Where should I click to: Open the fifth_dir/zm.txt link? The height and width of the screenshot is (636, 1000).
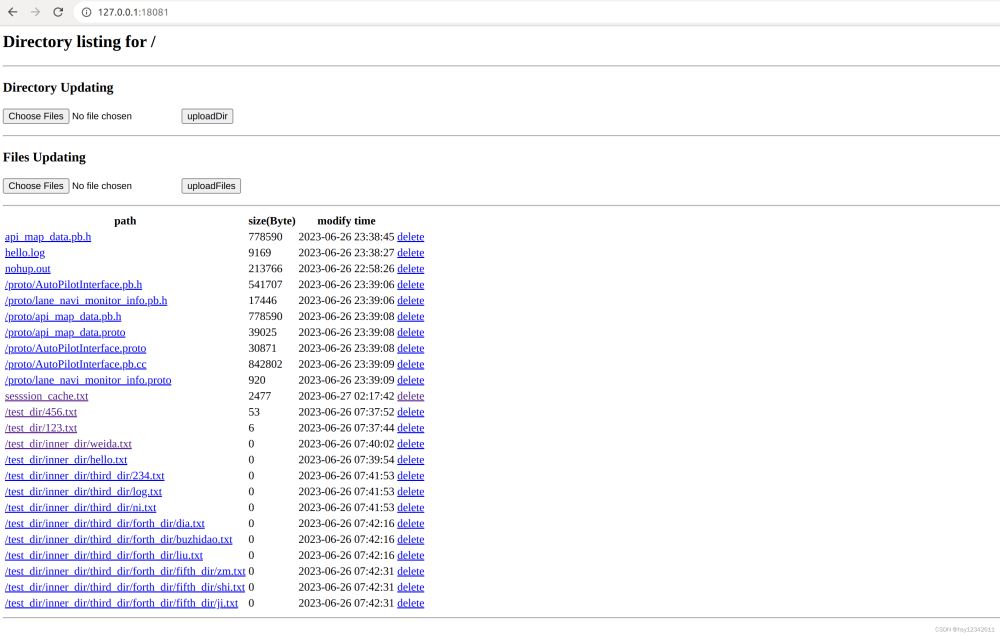(125, 572)
